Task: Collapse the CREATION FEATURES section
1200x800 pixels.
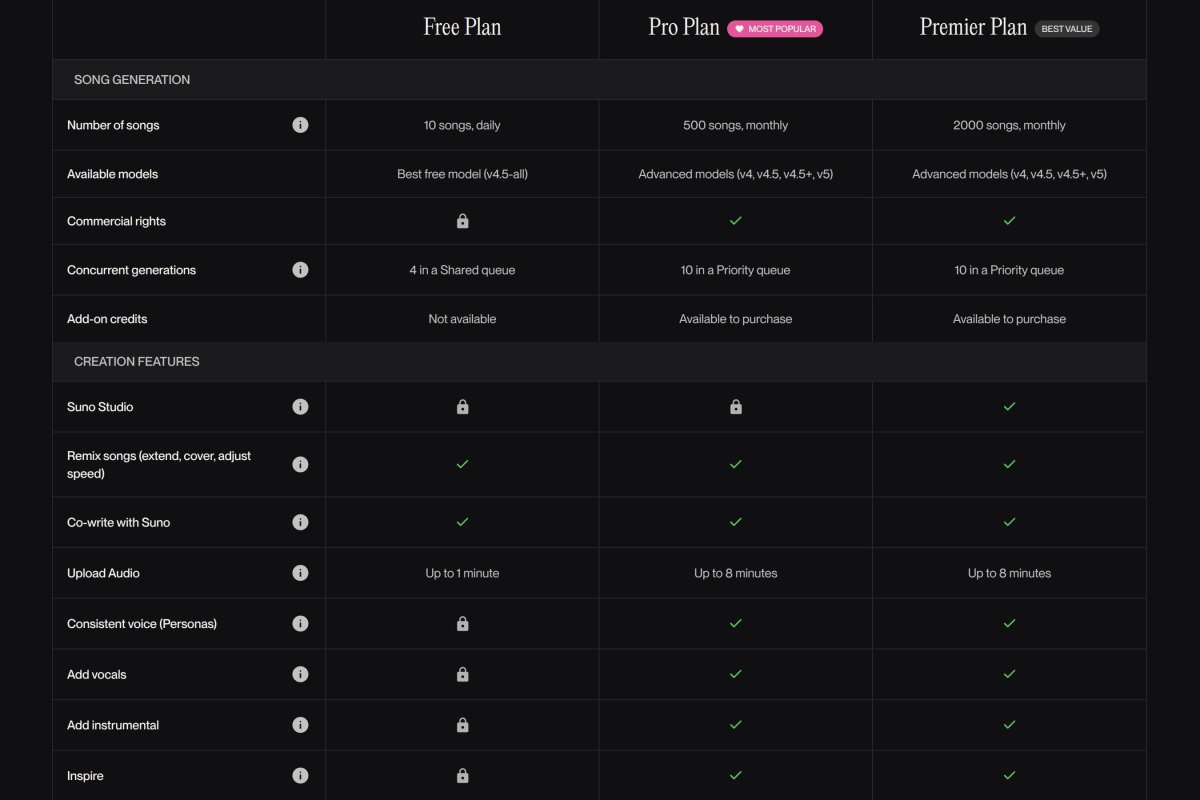Action: 136,361
